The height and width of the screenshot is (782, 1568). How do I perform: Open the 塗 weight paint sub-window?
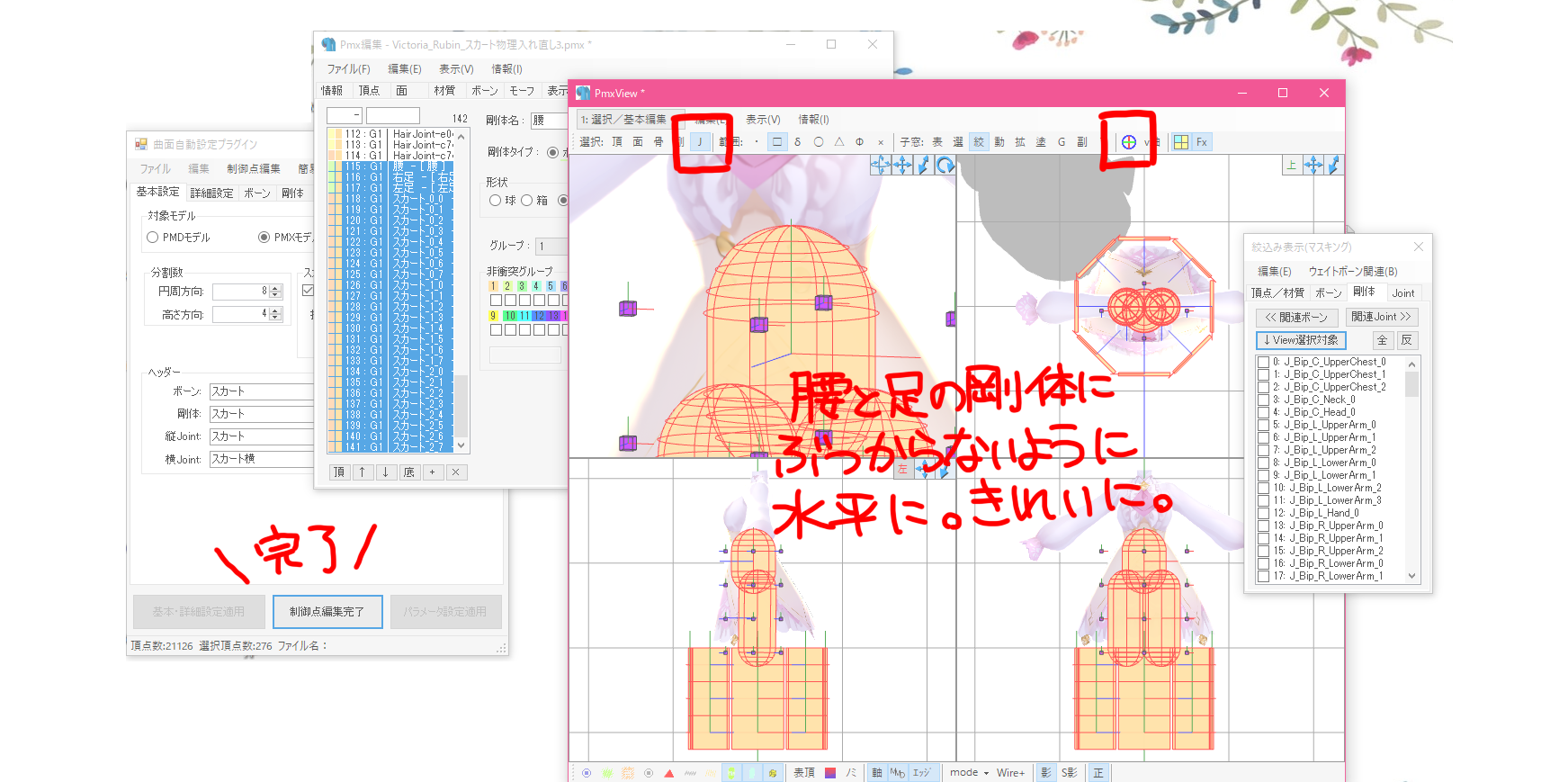(1041, 142)
